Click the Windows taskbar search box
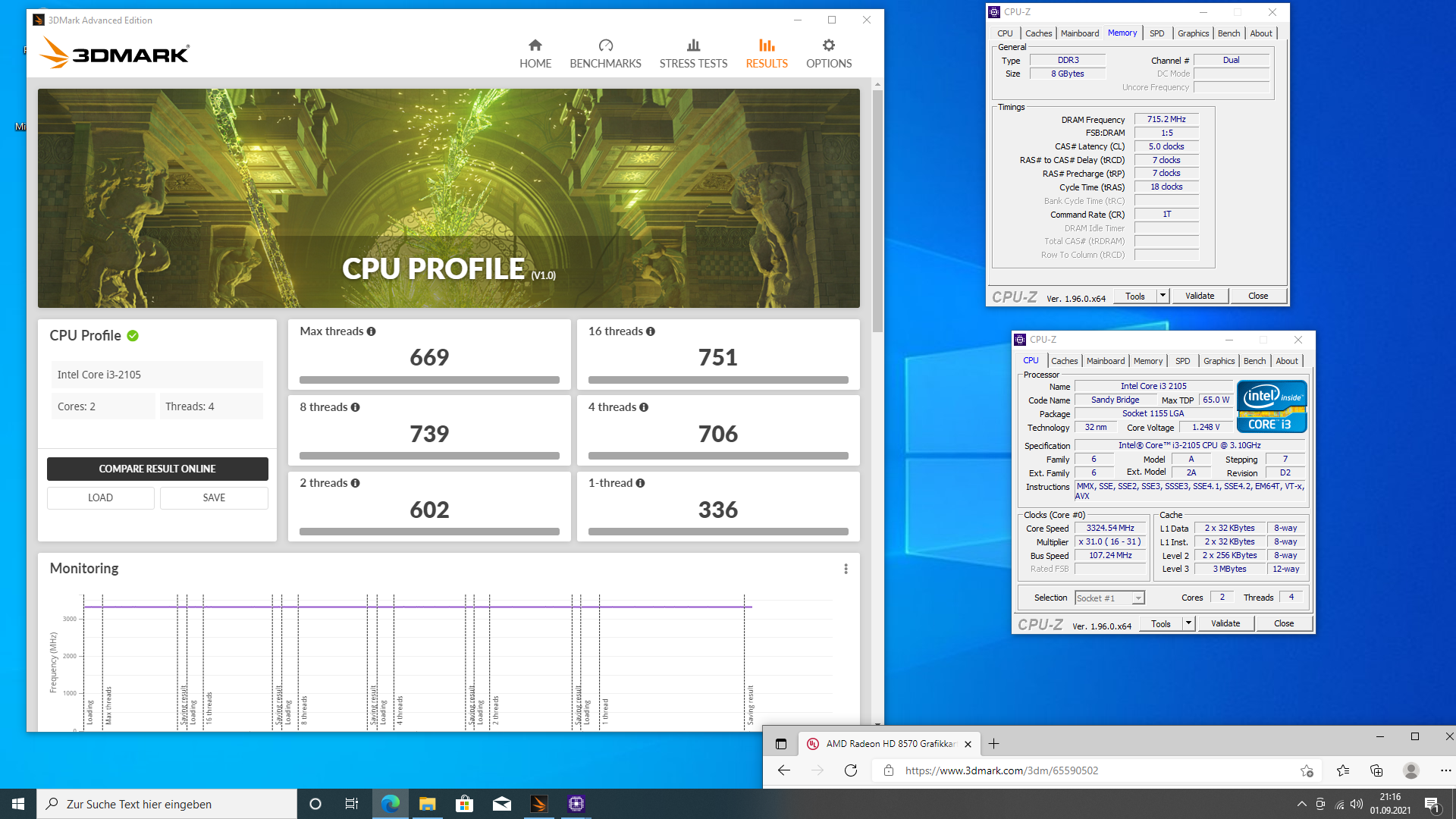Screen dimensions: 1456x819 coord(167,804)
